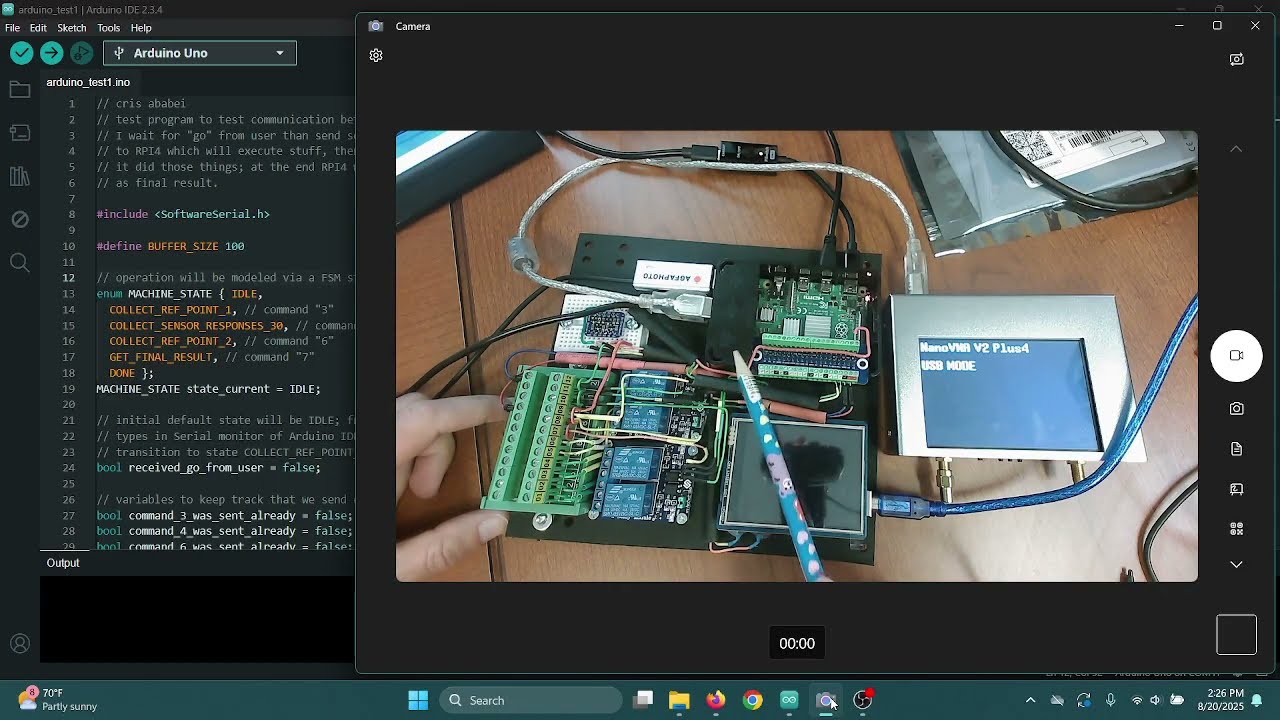Screen dimensions: 1280x720
Task: Open the Search sidebar icon in Arduino IDE
Action: tap(19, 263)
